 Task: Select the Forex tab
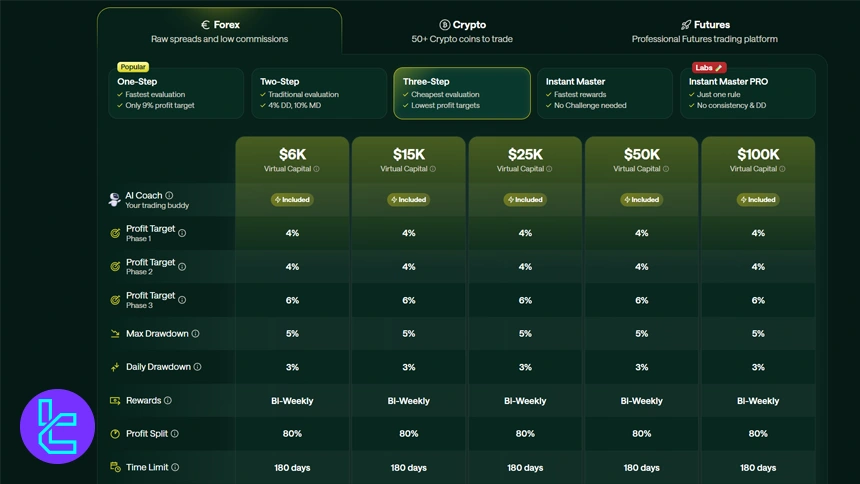point(219,31)
